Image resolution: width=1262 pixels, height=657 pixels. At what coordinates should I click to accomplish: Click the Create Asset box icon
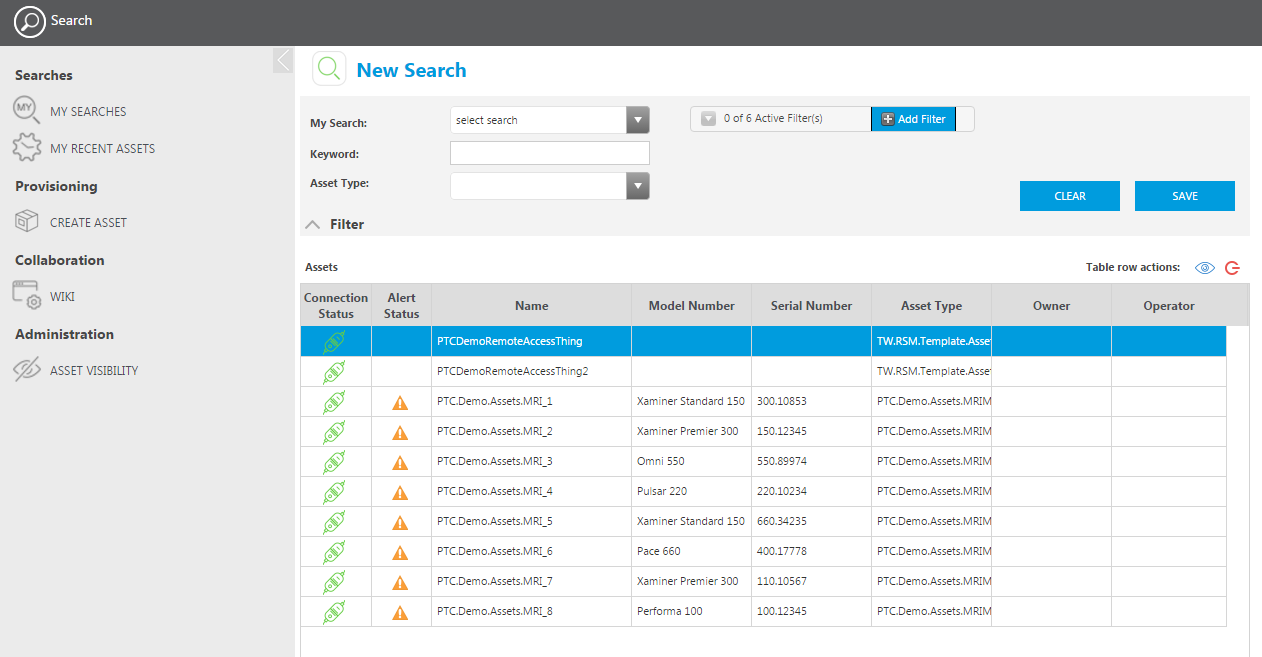[27, 222]
